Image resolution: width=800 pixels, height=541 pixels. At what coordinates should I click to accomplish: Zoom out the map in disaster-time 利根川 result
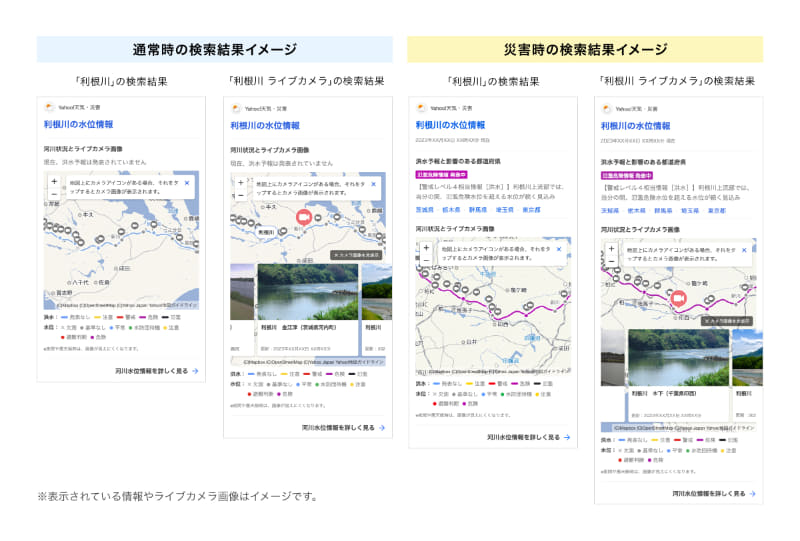tap(427, 260)
